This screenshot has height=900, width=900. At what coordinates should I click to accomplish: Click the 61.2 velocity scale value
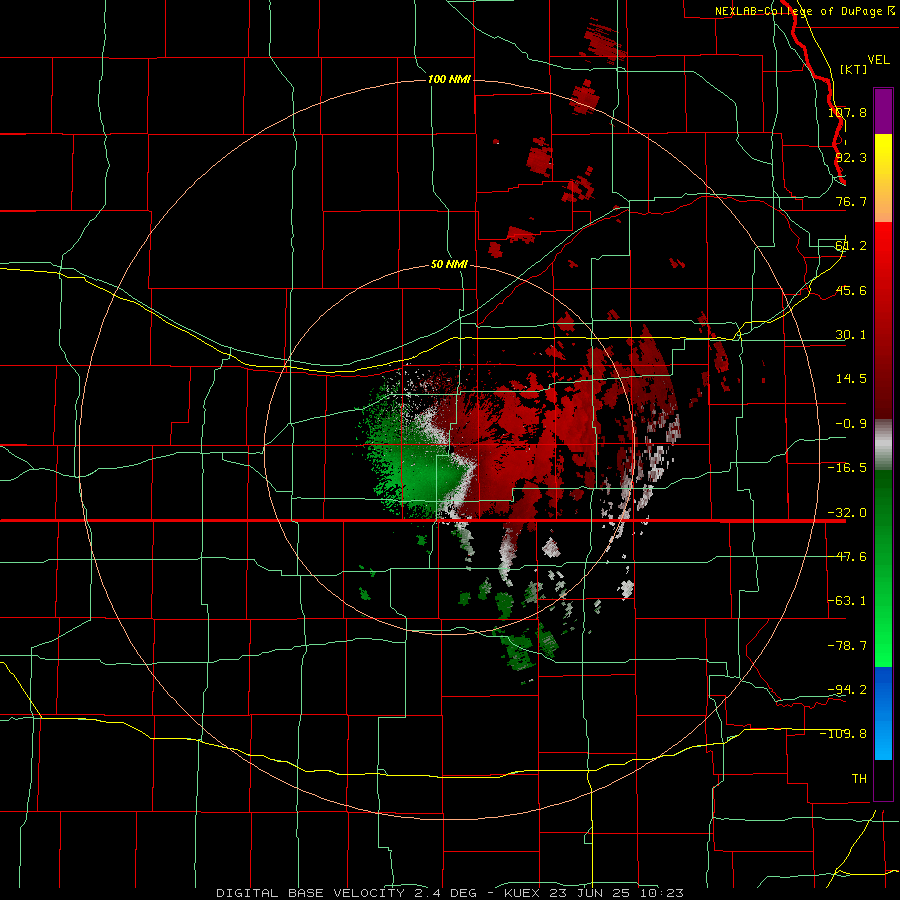coord(851,246)
